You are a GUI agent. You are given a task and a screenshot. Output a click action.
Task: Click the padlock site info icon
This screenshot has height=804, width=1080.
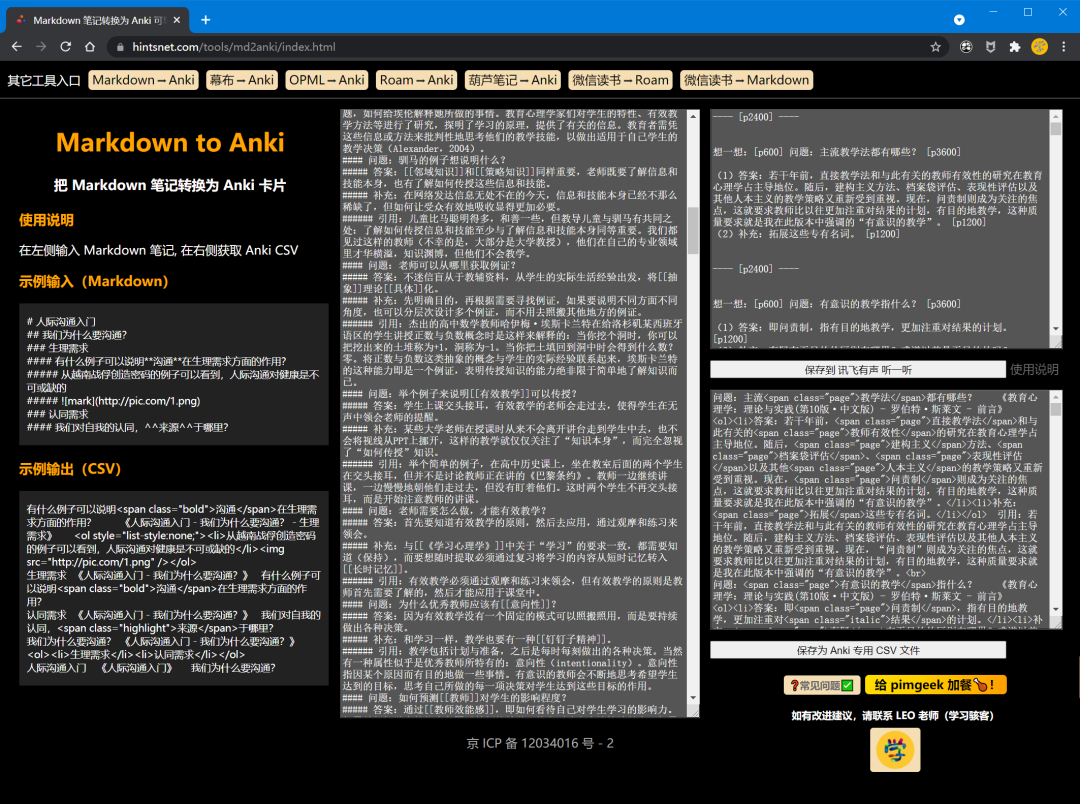(x=120, y=47)
